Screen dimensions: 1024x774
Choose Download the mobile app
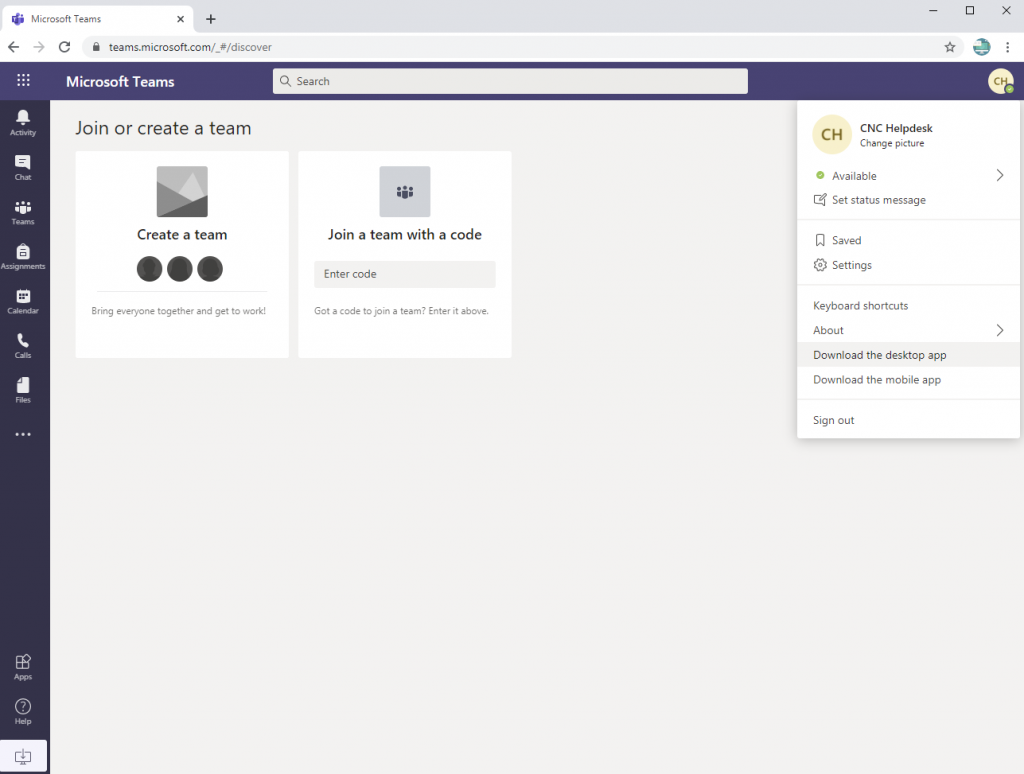coord(876,380)
